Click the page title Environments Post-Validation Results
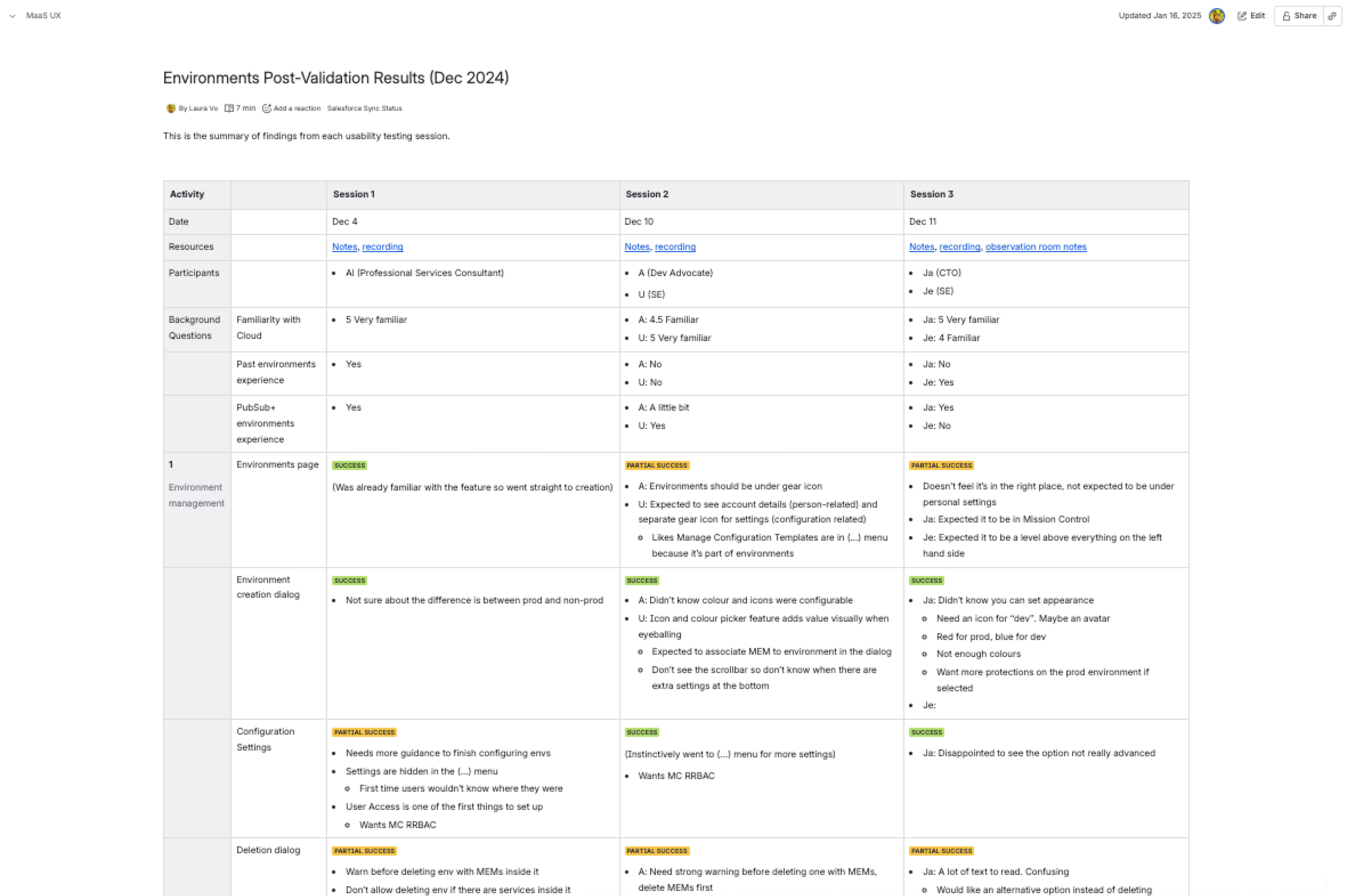Viewport: 1355px width, 896px height. coord(335,78)
